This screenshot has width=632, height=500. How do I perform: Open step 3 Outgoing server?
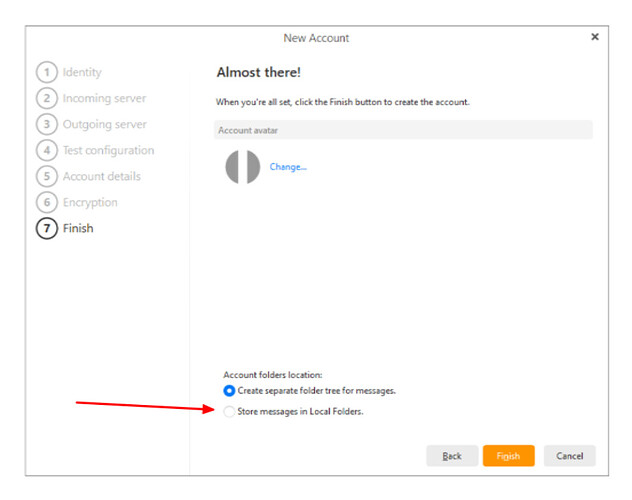click(x=91, y=124)
